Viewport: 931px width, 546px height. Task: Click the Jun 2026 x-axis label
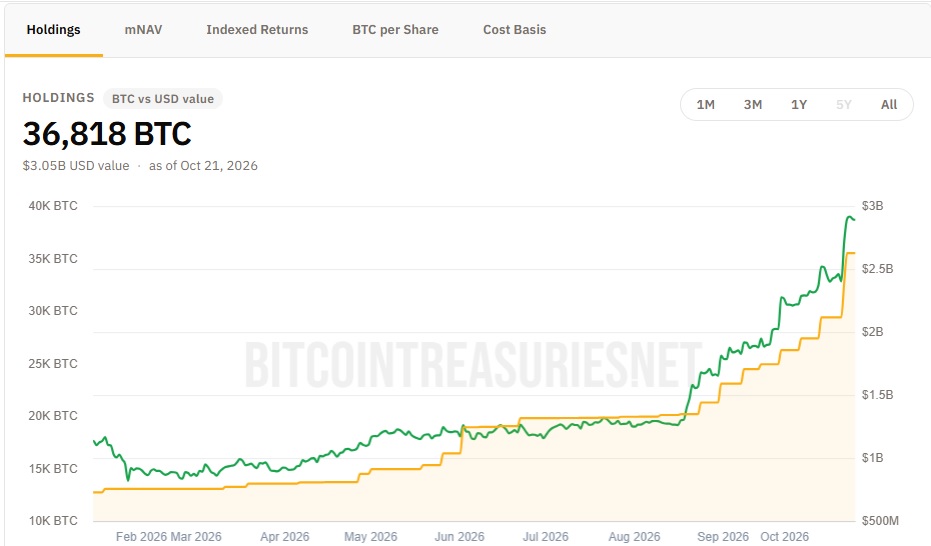460,537
